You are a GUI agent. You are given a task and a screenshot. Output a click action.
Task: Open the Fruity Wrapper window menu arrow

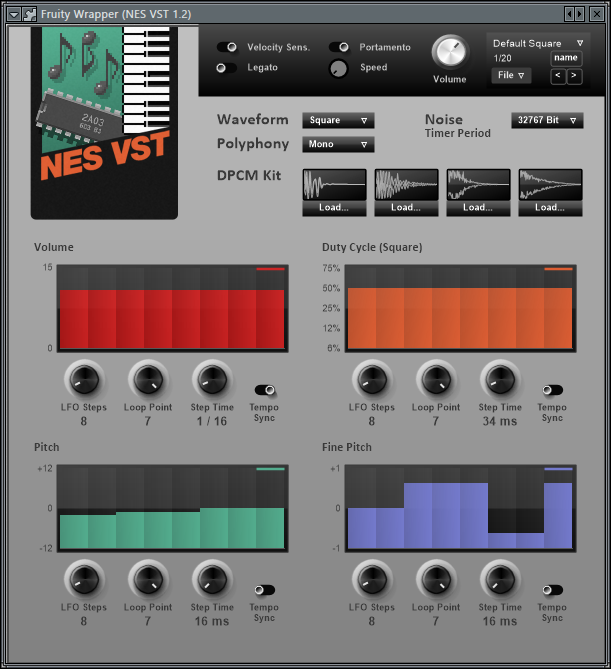tap(14, 15)
